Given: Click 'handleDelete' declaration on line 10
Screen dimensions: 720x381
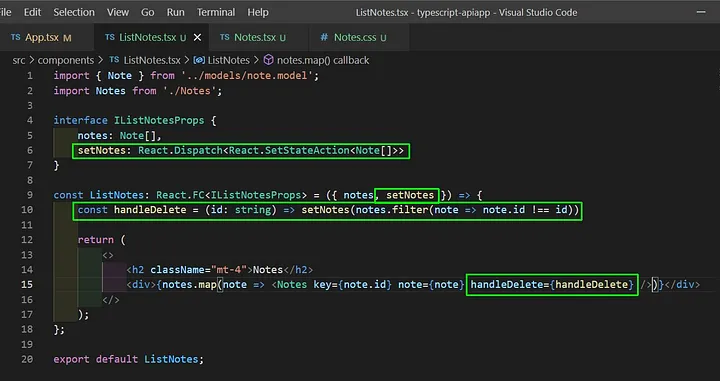Looking at the screenshot, I should tap(150, 210).
